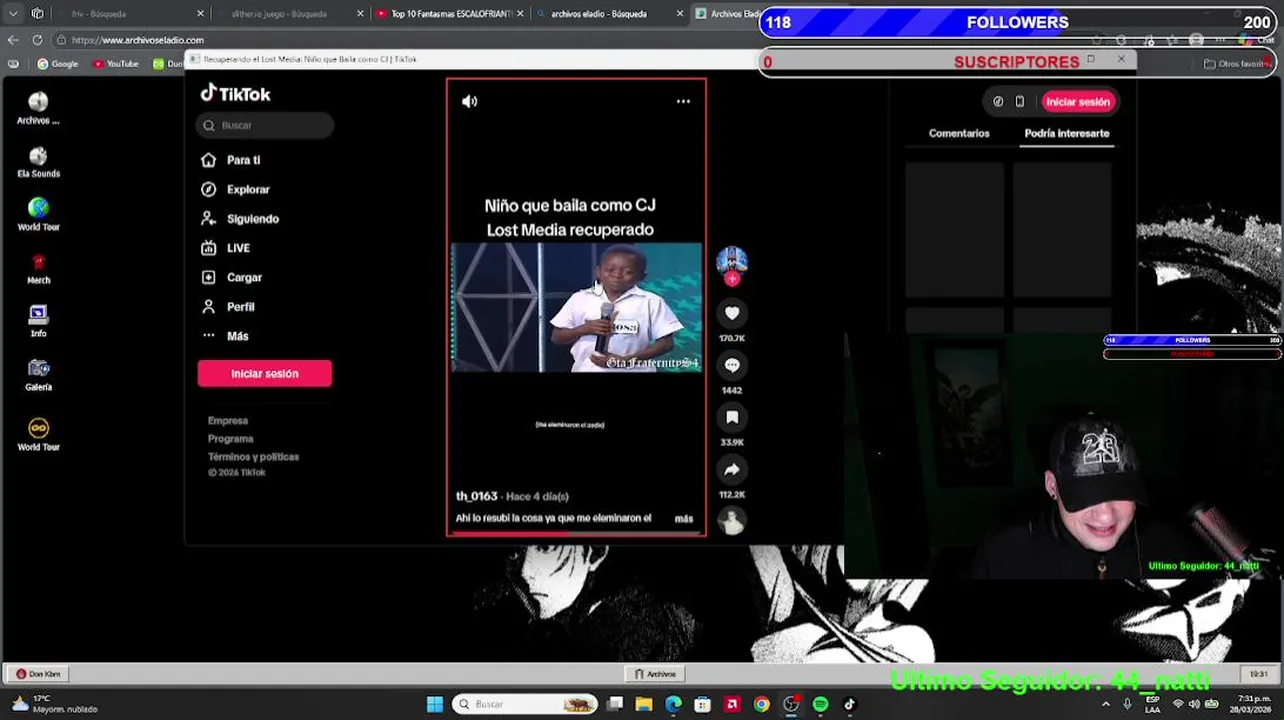The height and width of the screenshot is (720, 1284).
Task: Click the browser address bar URL
Action: coord(137,40)
